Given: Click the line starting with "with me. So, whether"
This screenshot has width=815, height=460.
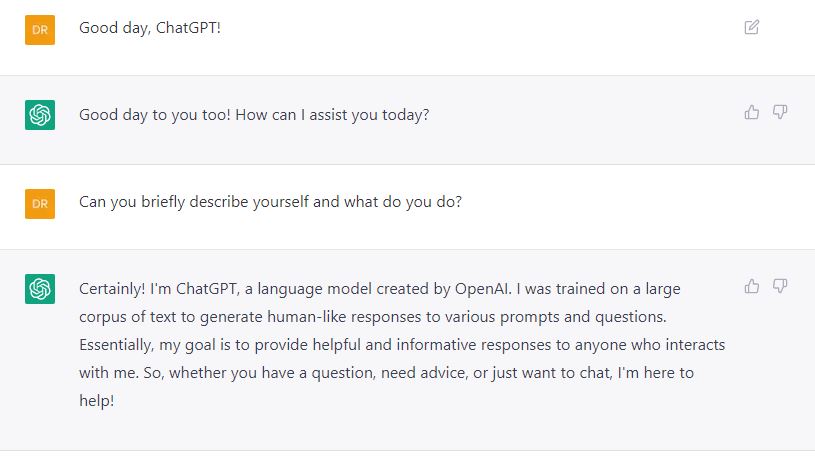Looking at the screenshot, I should [x=385, y=372].
